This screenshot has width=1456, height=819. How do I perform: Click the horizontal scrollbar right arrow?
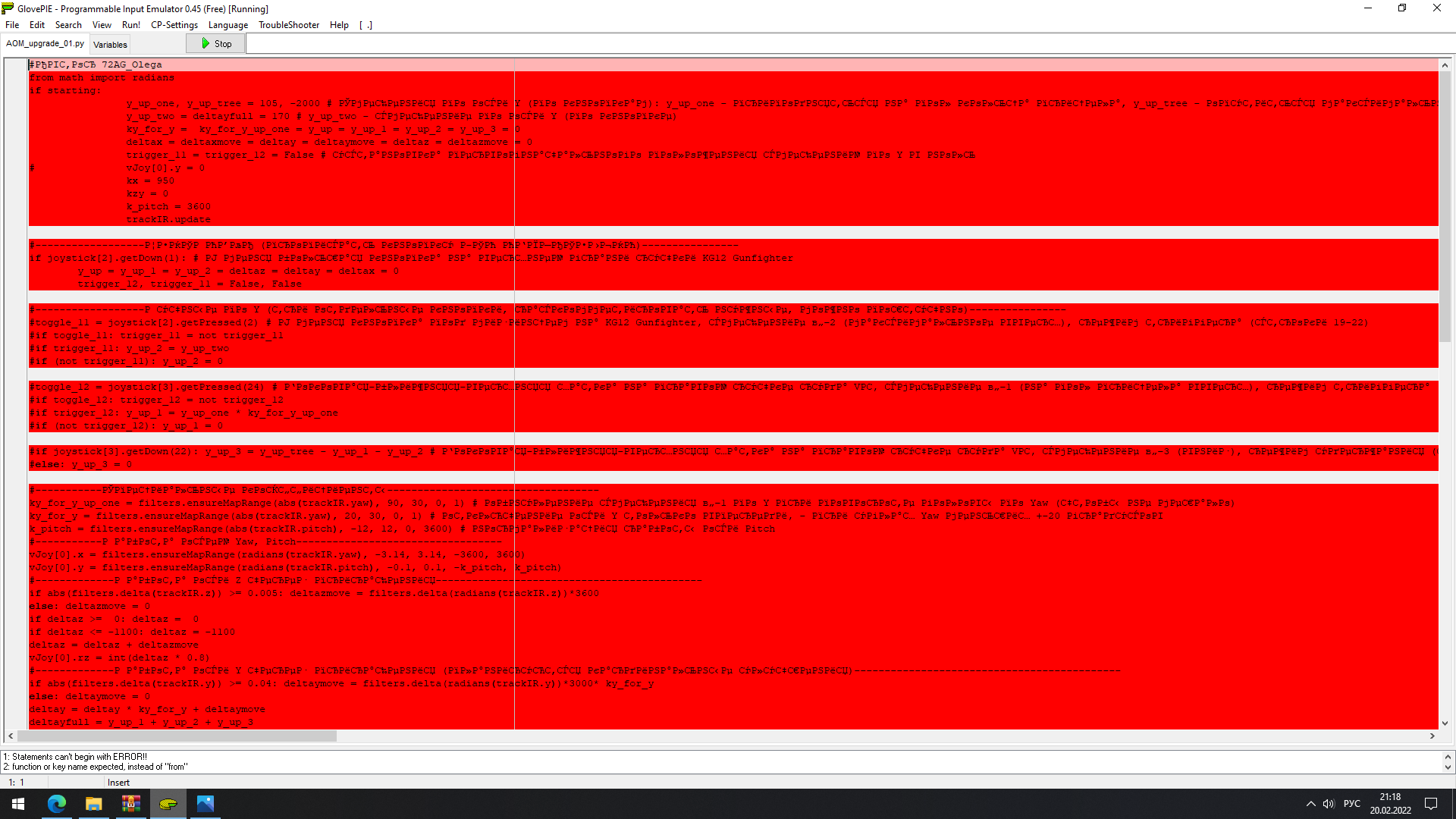(1432, 736)
